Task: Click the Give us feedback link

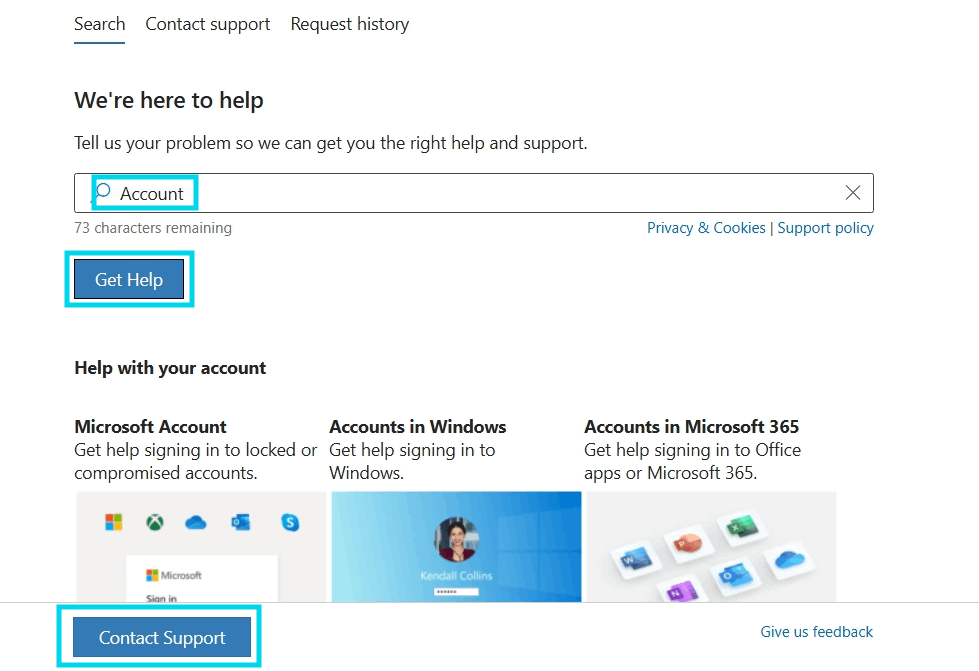Action: coord(816,632)
